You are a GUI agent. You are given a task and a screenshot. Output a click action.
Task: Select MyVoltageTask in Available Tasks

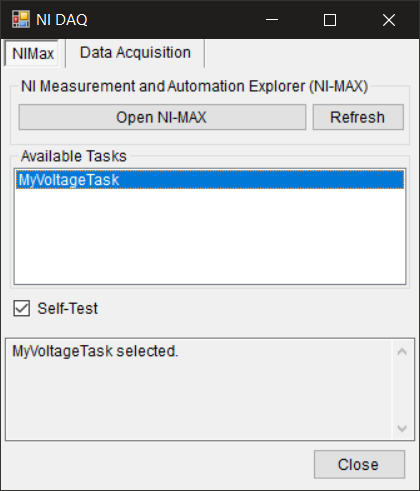[x=210, y=180]
